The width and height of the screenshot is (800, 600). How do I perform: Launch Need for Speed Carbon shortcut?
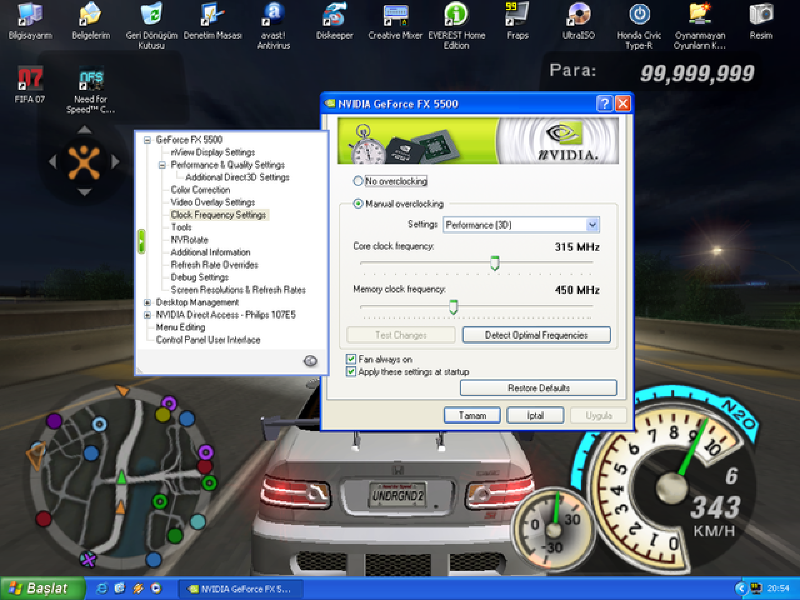pos(91,90)
